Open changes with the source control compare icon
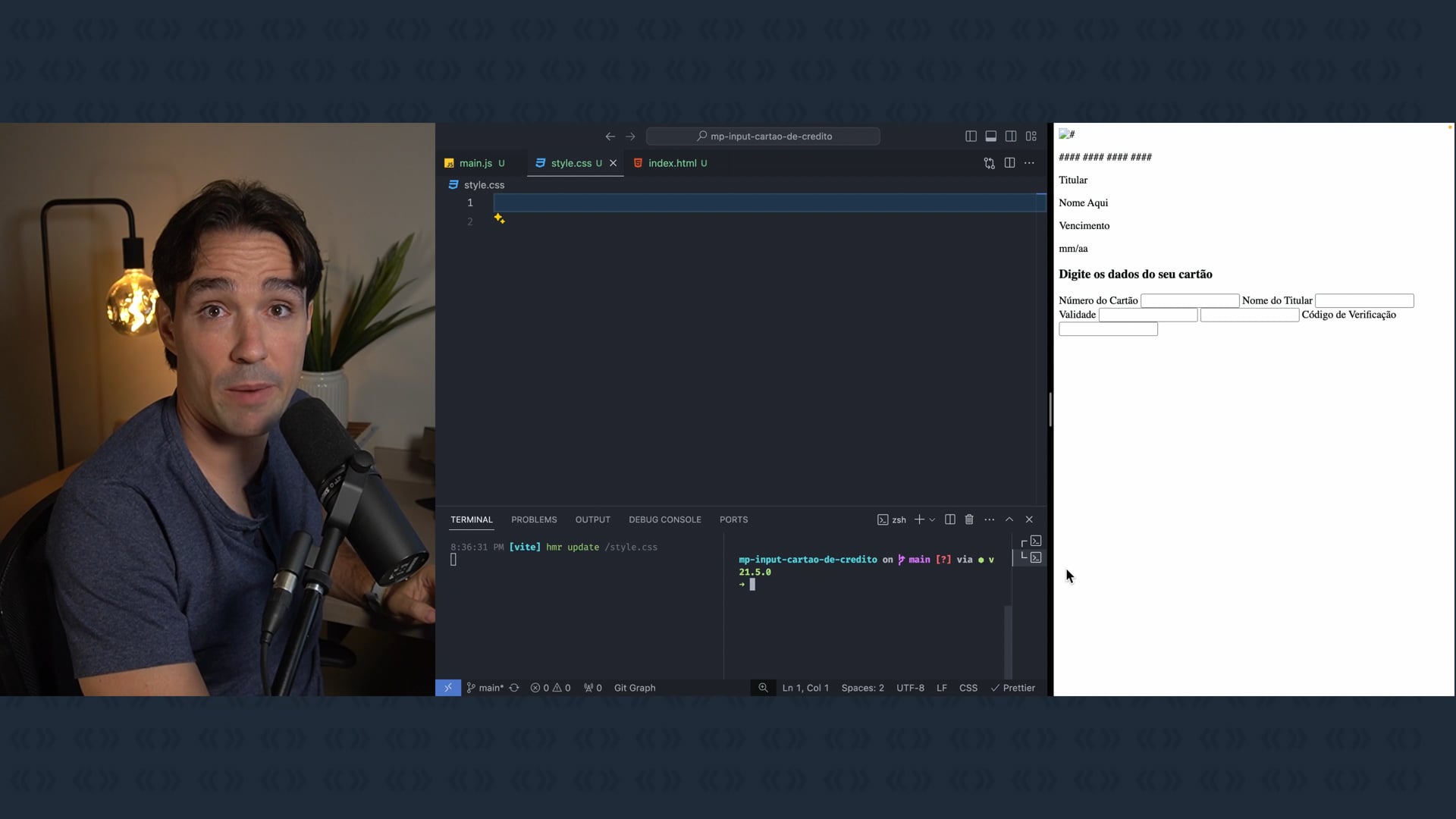The image size is (1456, 819). (x=989, y=163)
